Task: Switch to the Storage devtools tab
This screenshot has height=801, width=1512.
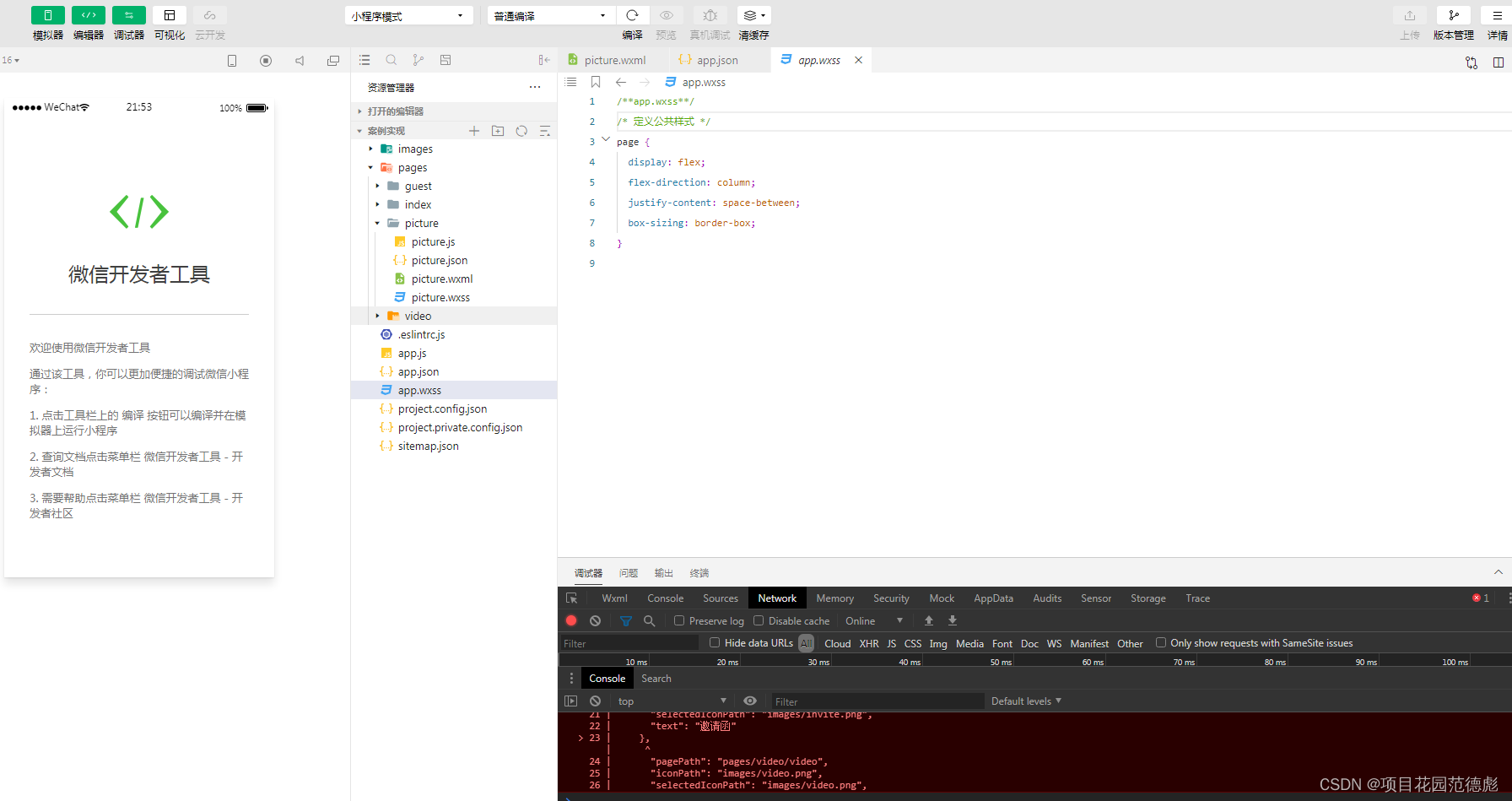Action: 1148,598
